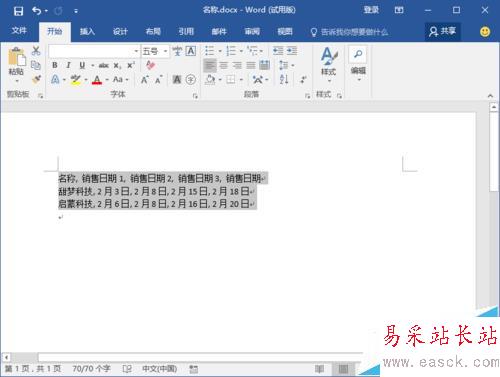The height and width of the screenshot is (377, 500).
Task: Toggle strikethrough abc formatting
Action: tap(104, 65)
